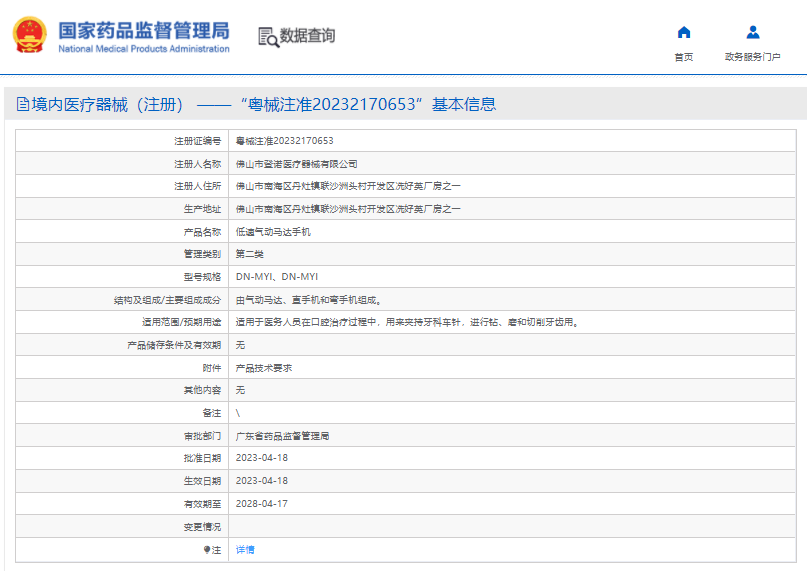Click the lightbulb icon beside 注
This screenshot has width=807, height=571.
207,550
